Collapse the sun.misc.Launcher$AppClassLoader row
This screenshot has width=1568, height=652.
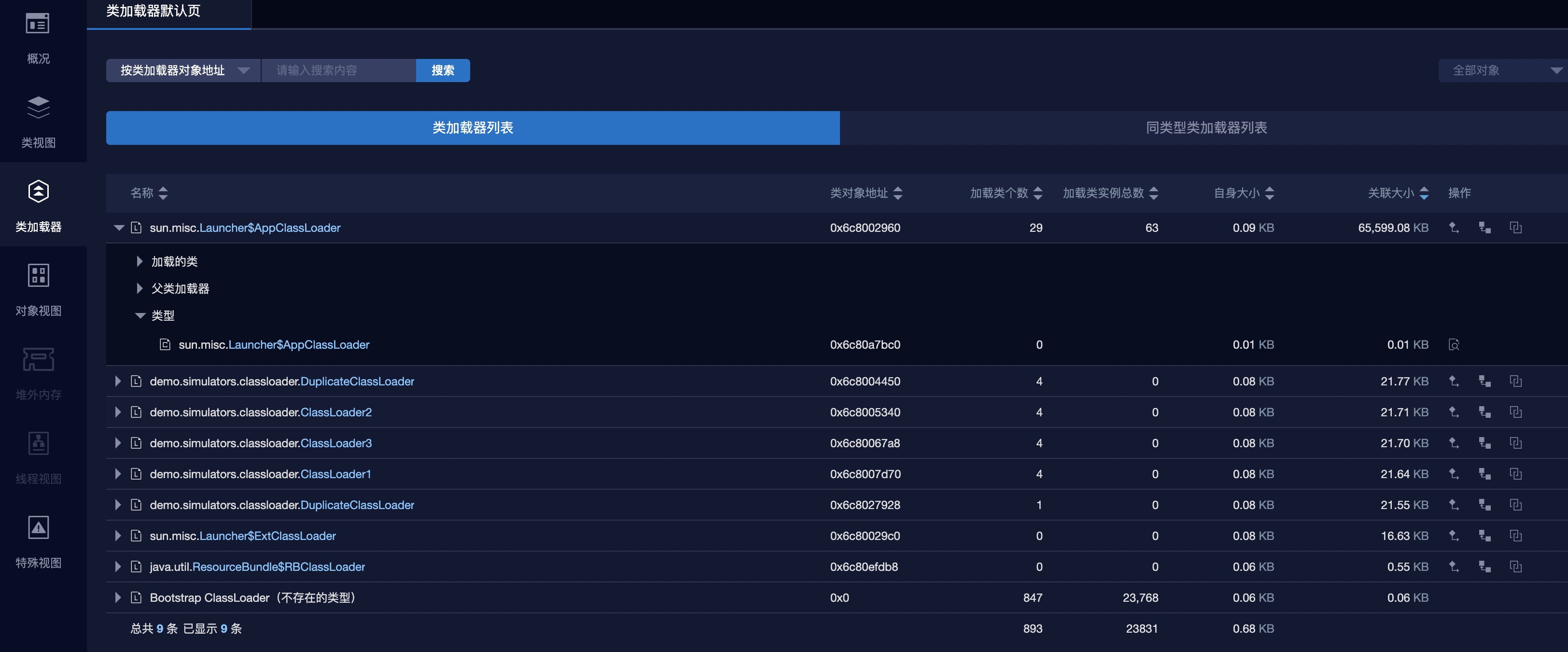pos(119,227)
